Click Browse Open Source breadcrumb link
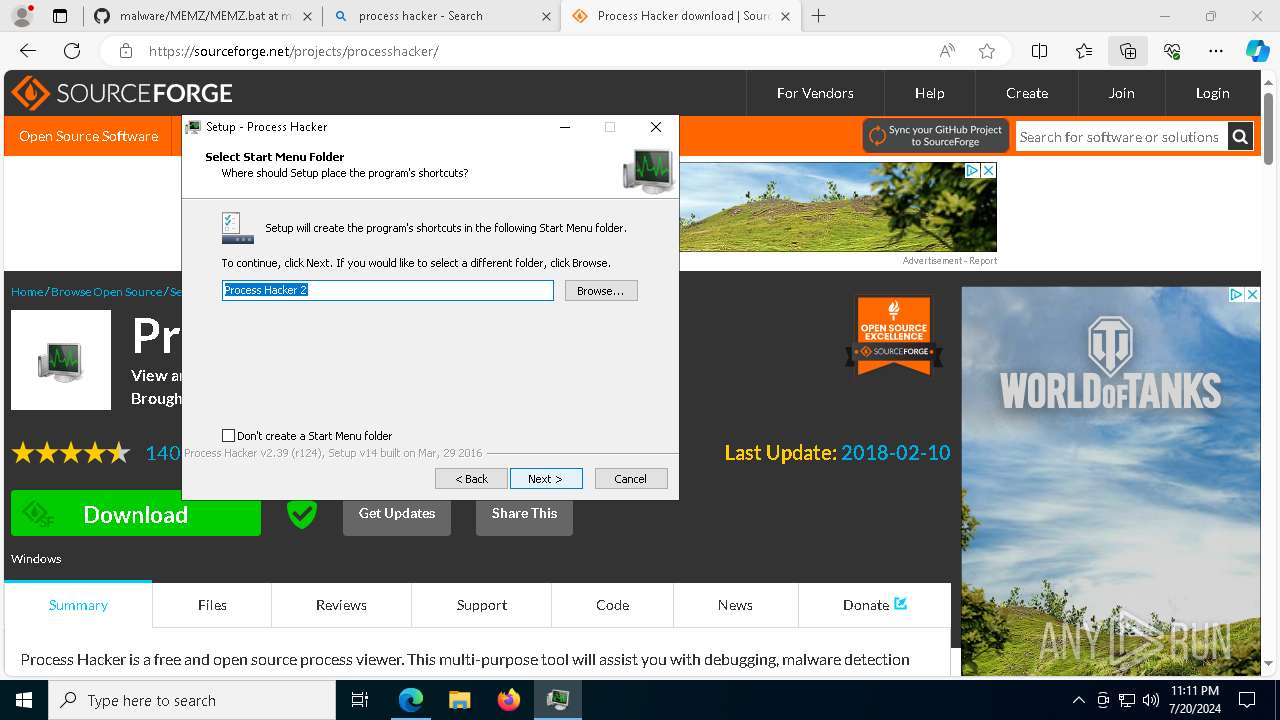1280x720 pixels. 106,292
